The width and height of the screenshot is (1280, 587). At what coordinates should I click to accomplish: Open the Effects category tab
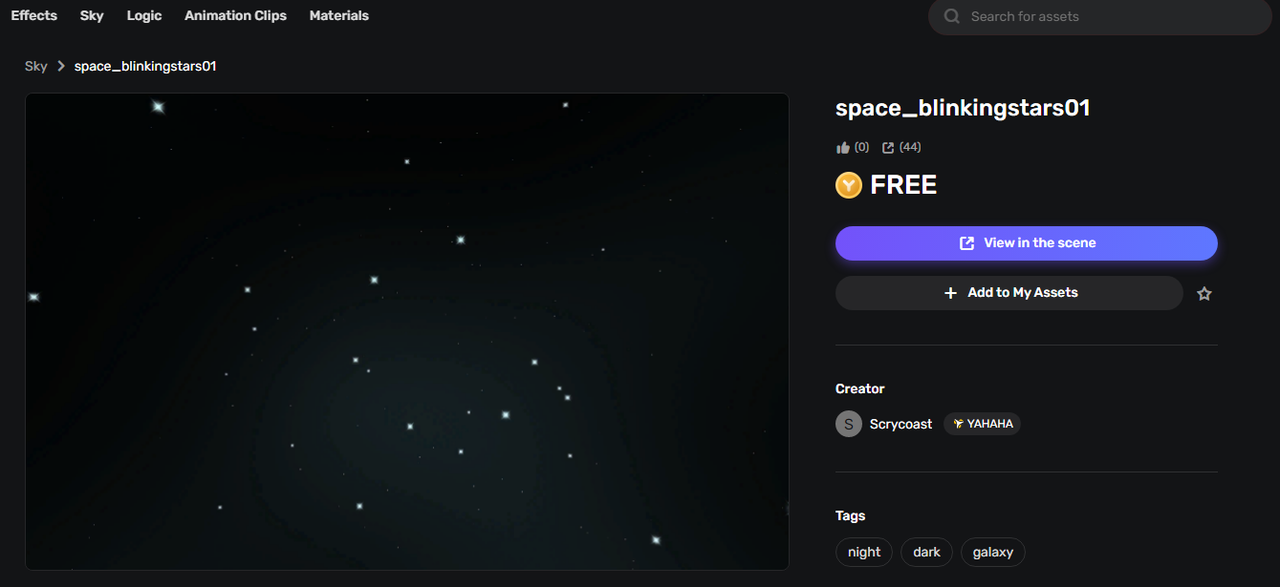pyautogui.click(x=34, y=16)
